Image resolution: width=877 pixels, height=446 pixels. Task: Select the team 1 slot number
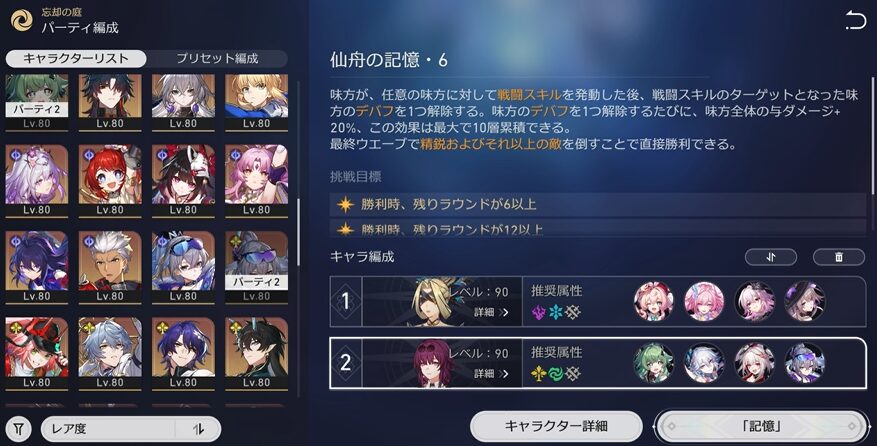(346, 301)
